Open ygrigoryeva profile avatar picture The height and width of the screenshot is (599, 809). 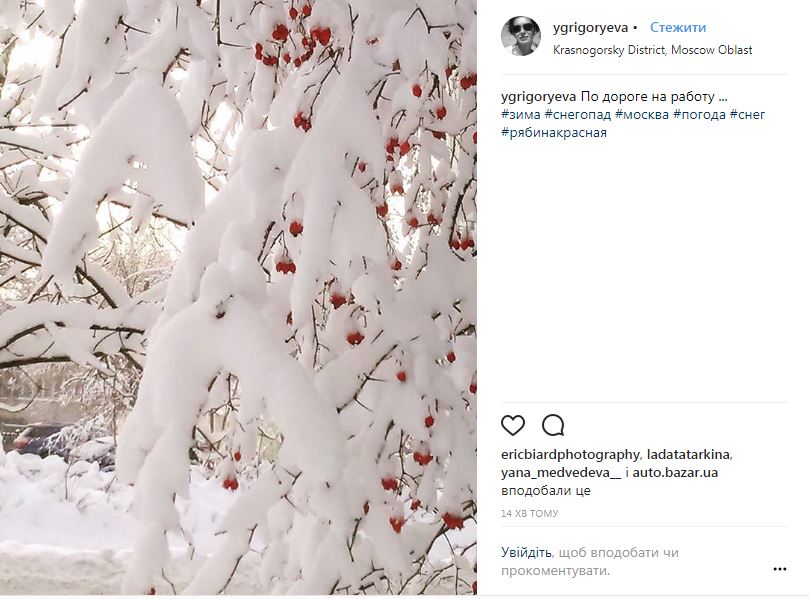pyautogui.click(x=521, y=36)
